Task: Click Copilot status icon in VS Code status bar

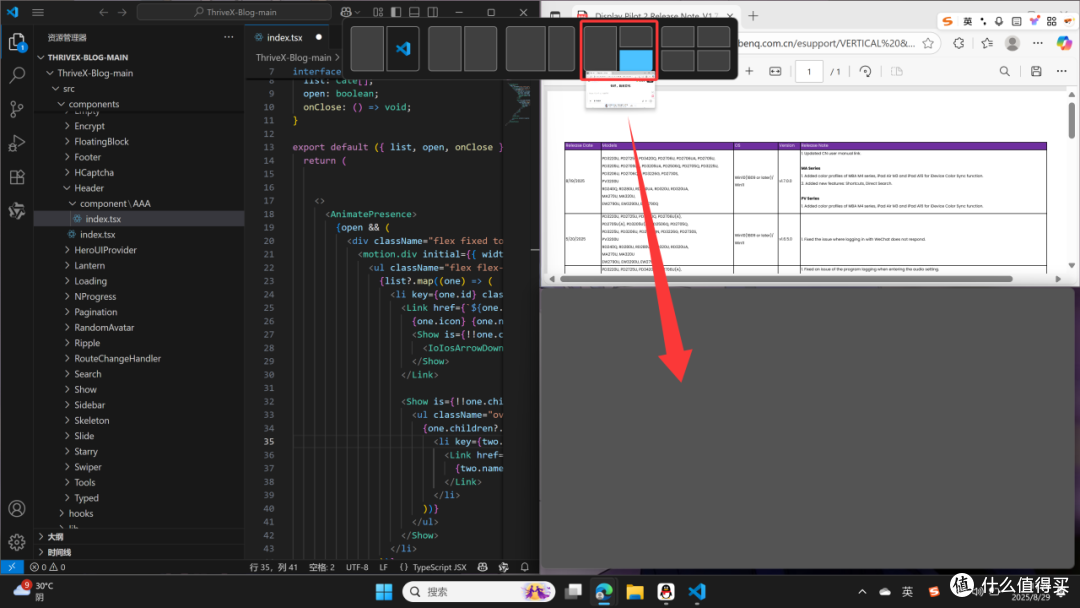Action: 483,567
